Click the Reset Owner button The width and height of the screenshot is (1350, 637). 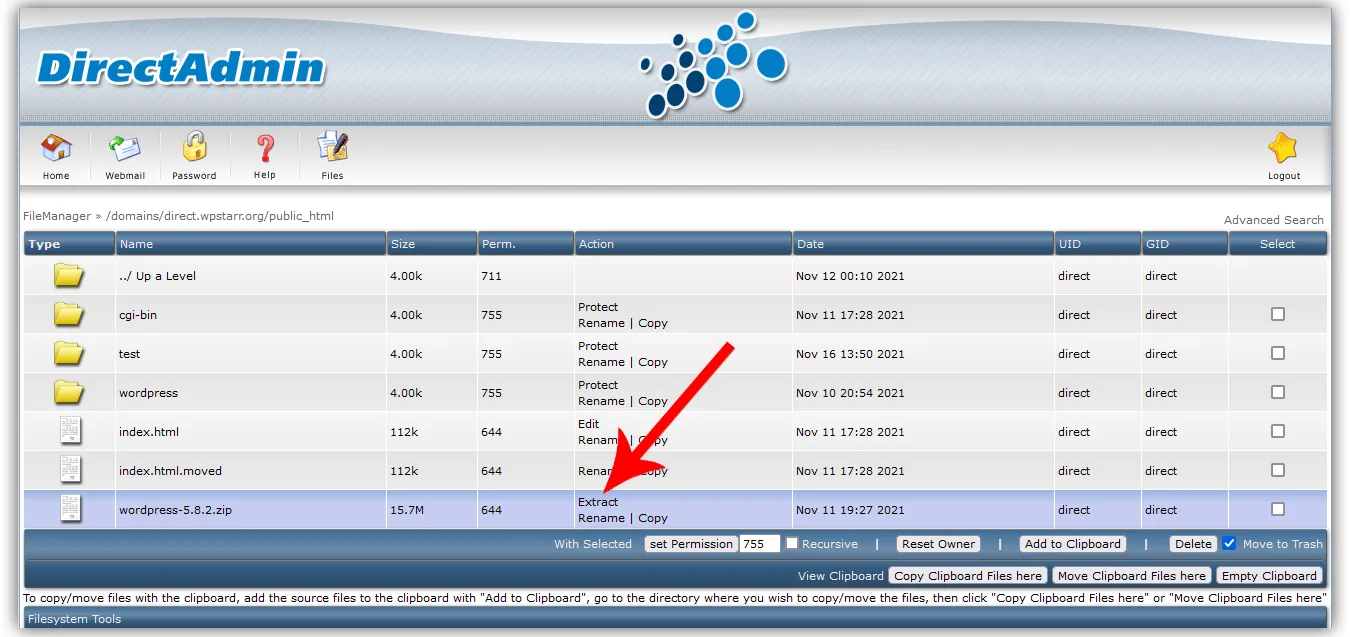938,544
